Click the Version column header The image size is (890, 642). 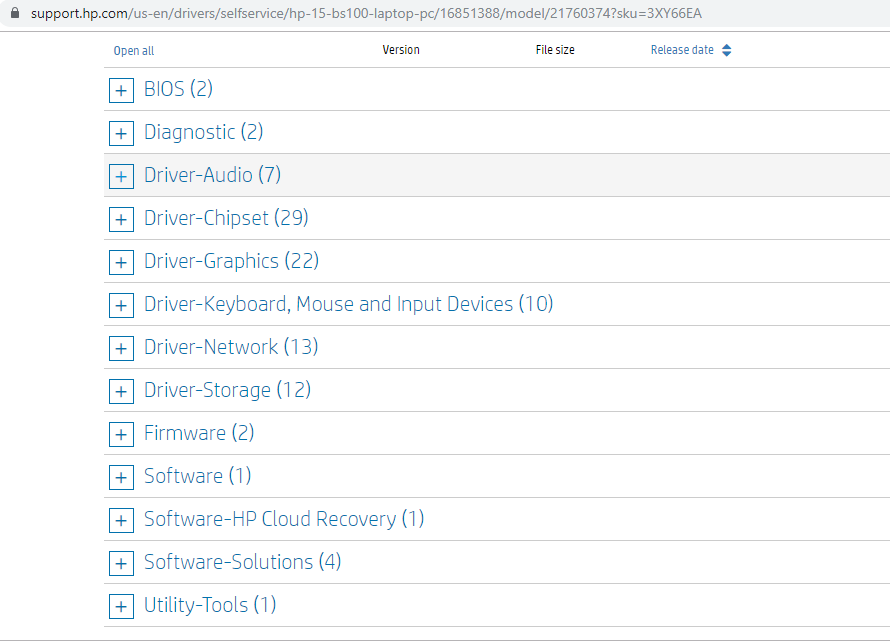tap(401, 50)
